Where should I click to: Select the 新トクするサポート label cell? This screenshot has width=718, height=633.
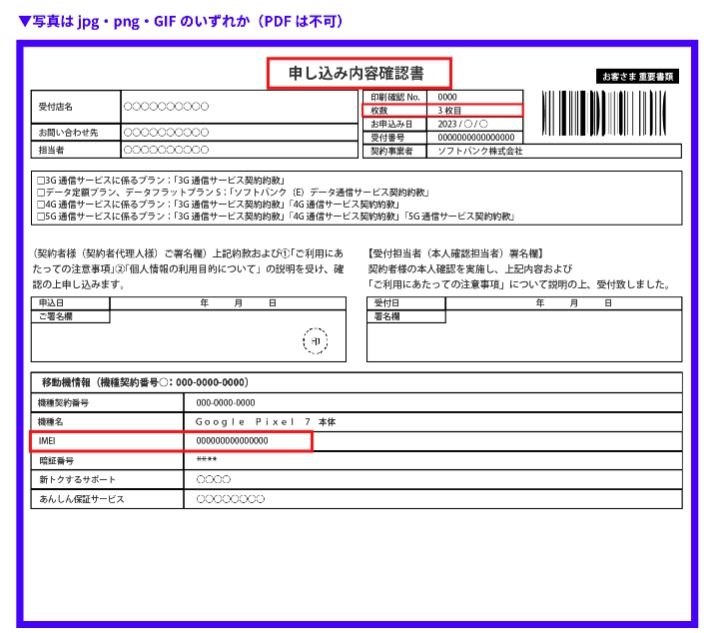tap(107, 480)
